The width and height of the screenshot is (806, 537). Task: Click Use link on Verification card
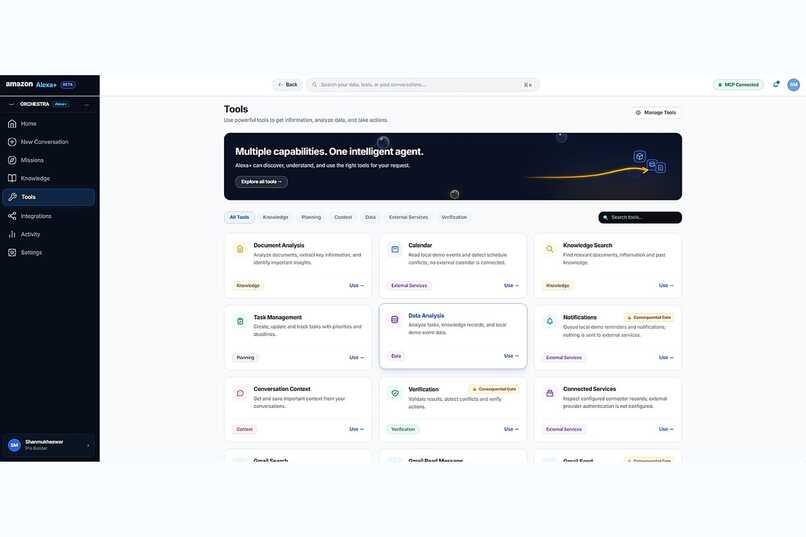[511, 429]
